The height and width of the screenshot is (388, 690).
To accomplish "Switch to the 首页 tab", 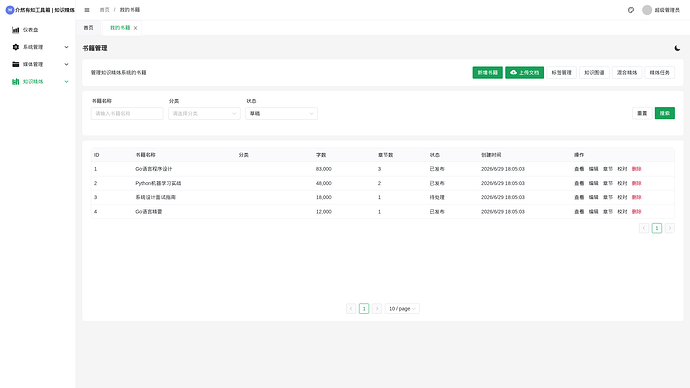I will pos(88,28).
